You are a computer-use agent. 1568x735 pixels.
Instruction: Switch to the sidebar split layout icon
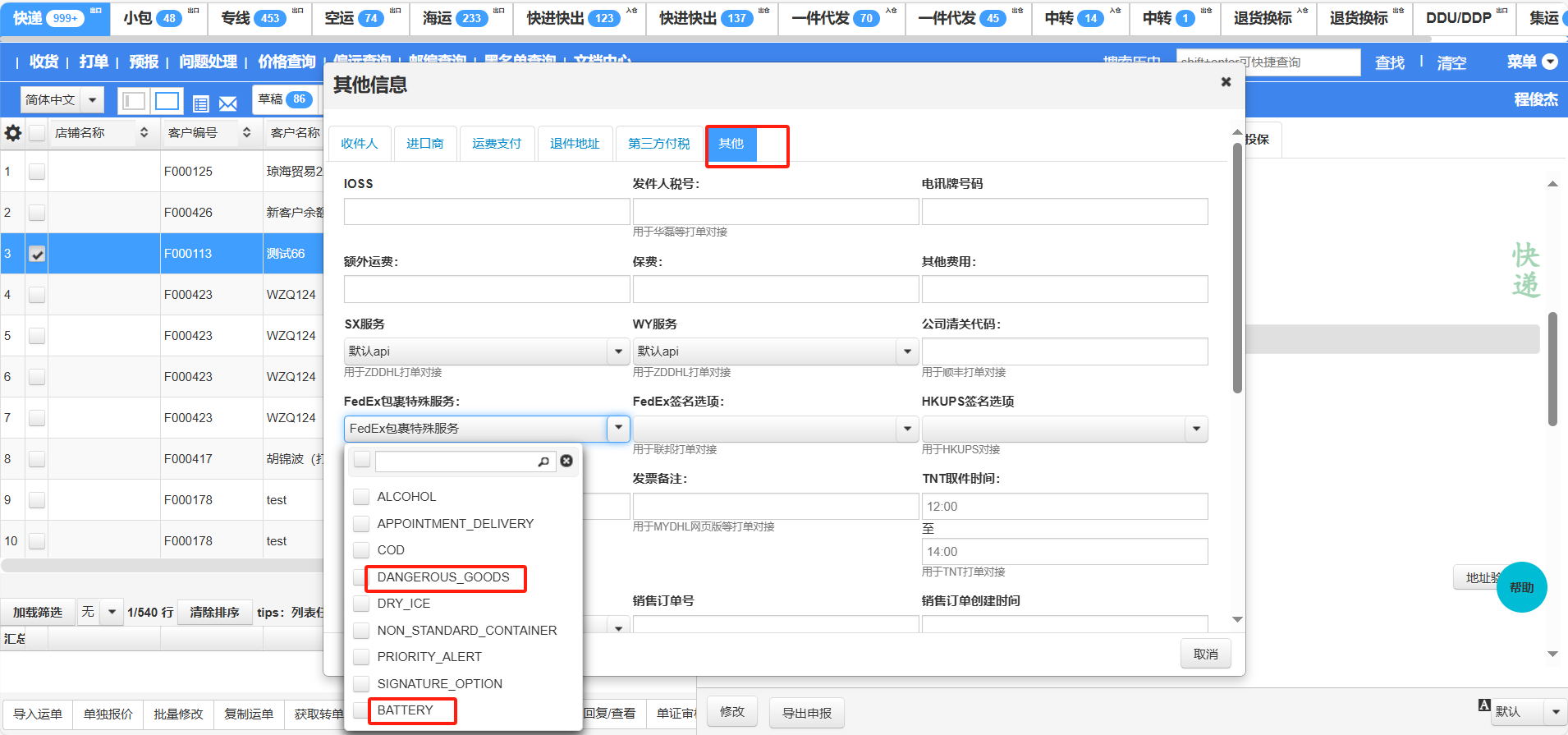point(133,101)
